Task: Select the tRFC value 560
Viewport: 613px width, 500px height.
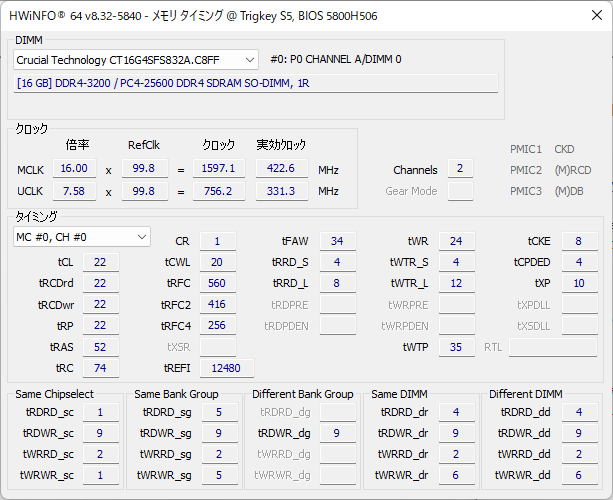Action: (217, 283)
